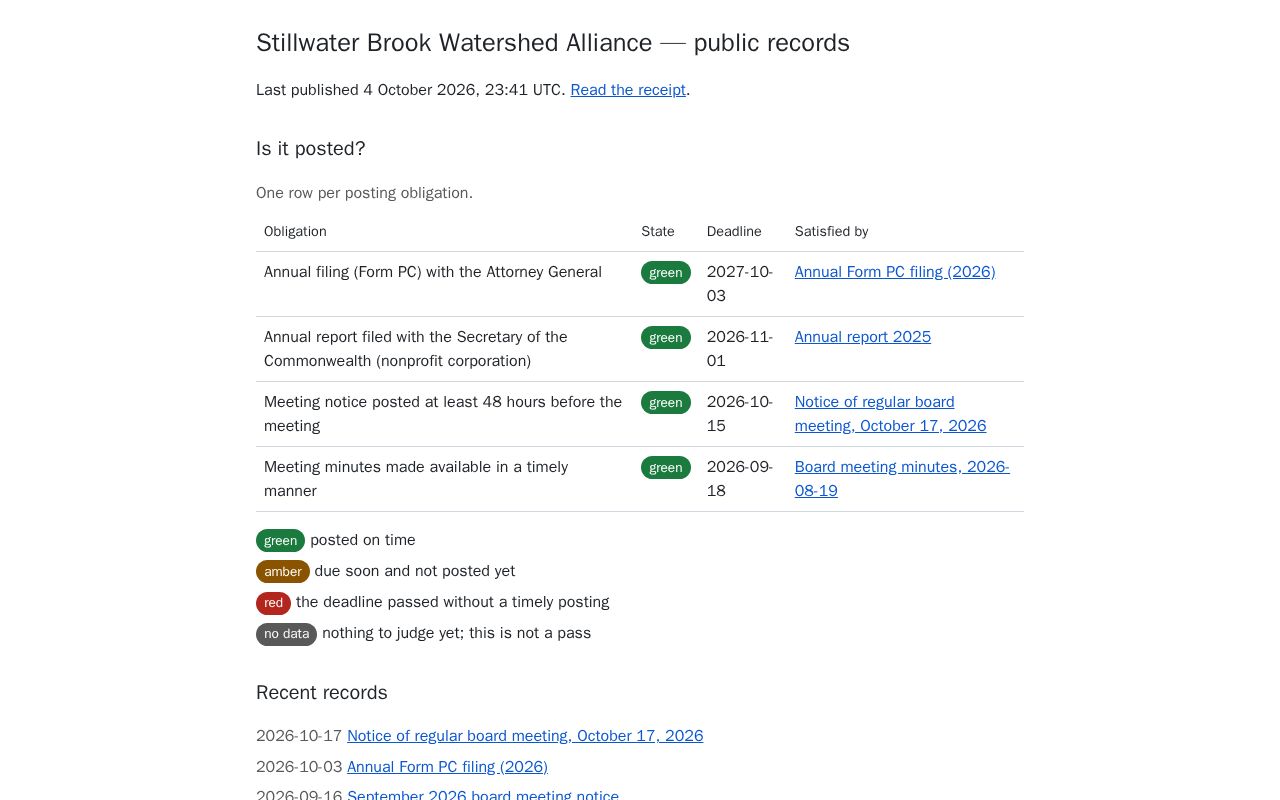The width and height of the screenshot is (1280, 800).
Task: Open Annual Form PC filing (2026) in the table
Action: point(895,272)
